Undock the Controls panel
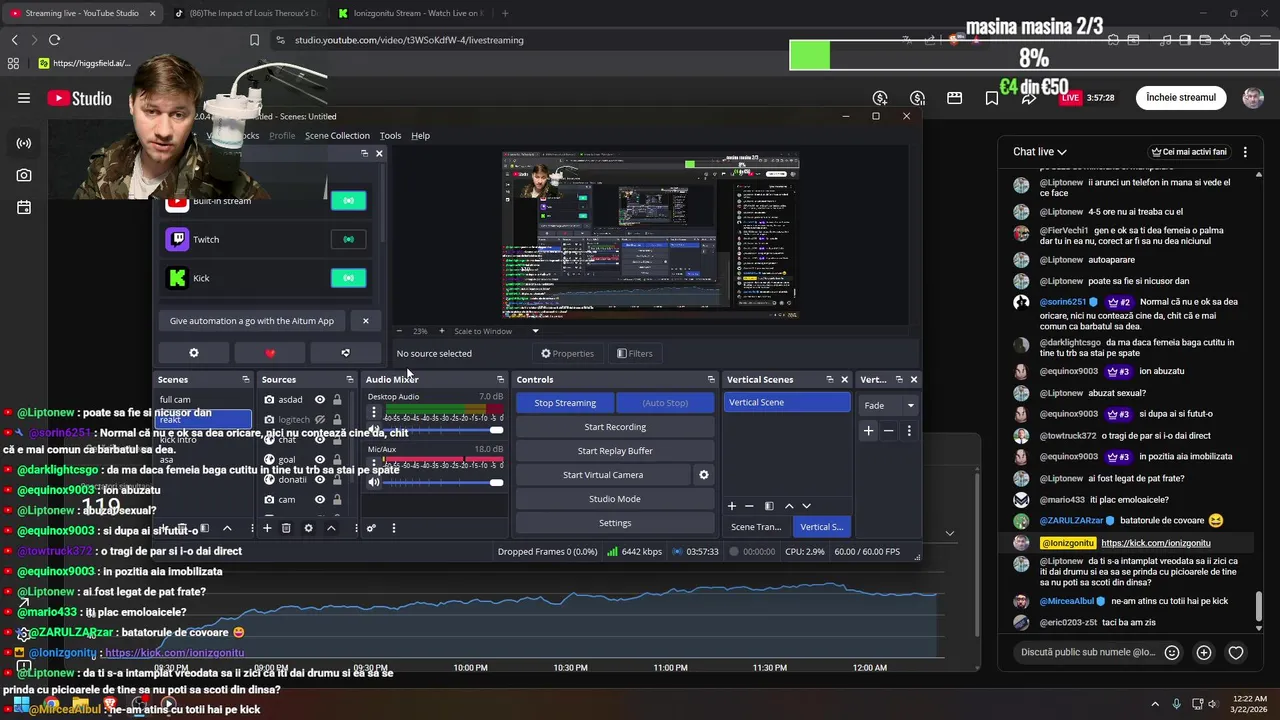The height and width of the screenshot is (720, 1280). [x=711, y=379]
